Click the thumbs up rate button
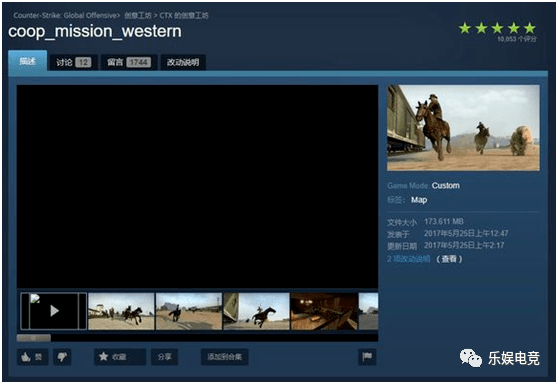 [x=33, y=357]
